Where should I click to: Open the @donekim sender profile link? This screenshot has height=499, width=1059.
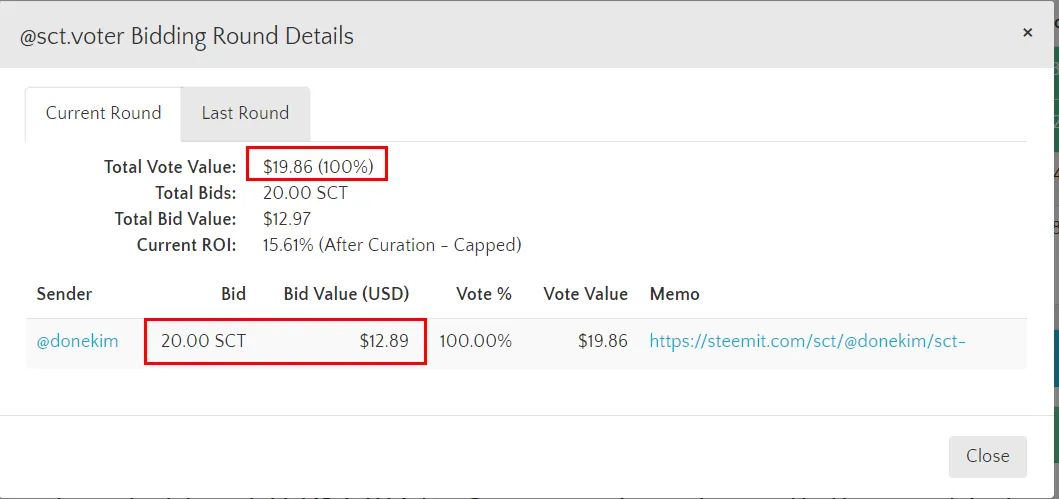coord(77,341)
